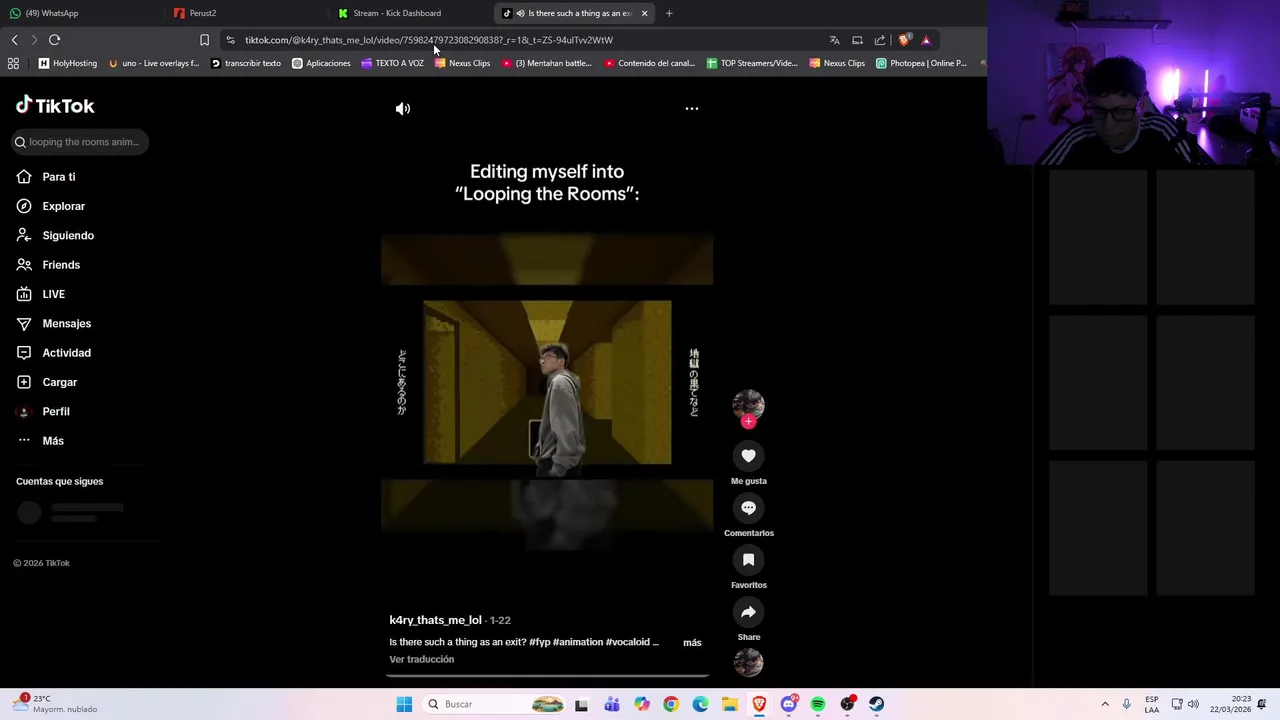Like the video with heart icon
Image resolution: width=1280 pixels, height=720 pixels.
click(748, 456)
